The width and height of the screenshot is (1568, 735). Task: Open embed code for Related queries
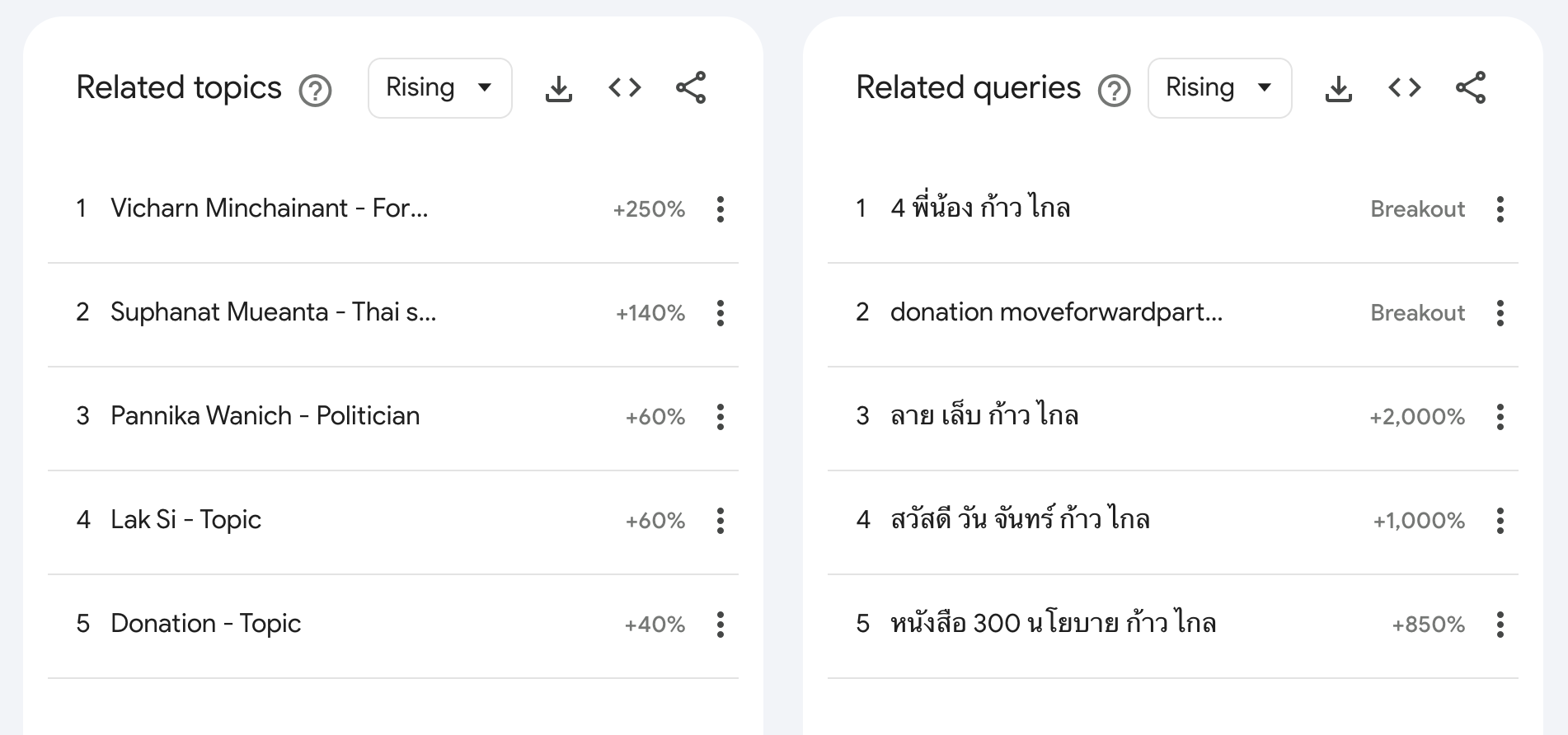tap(1405, 88)
